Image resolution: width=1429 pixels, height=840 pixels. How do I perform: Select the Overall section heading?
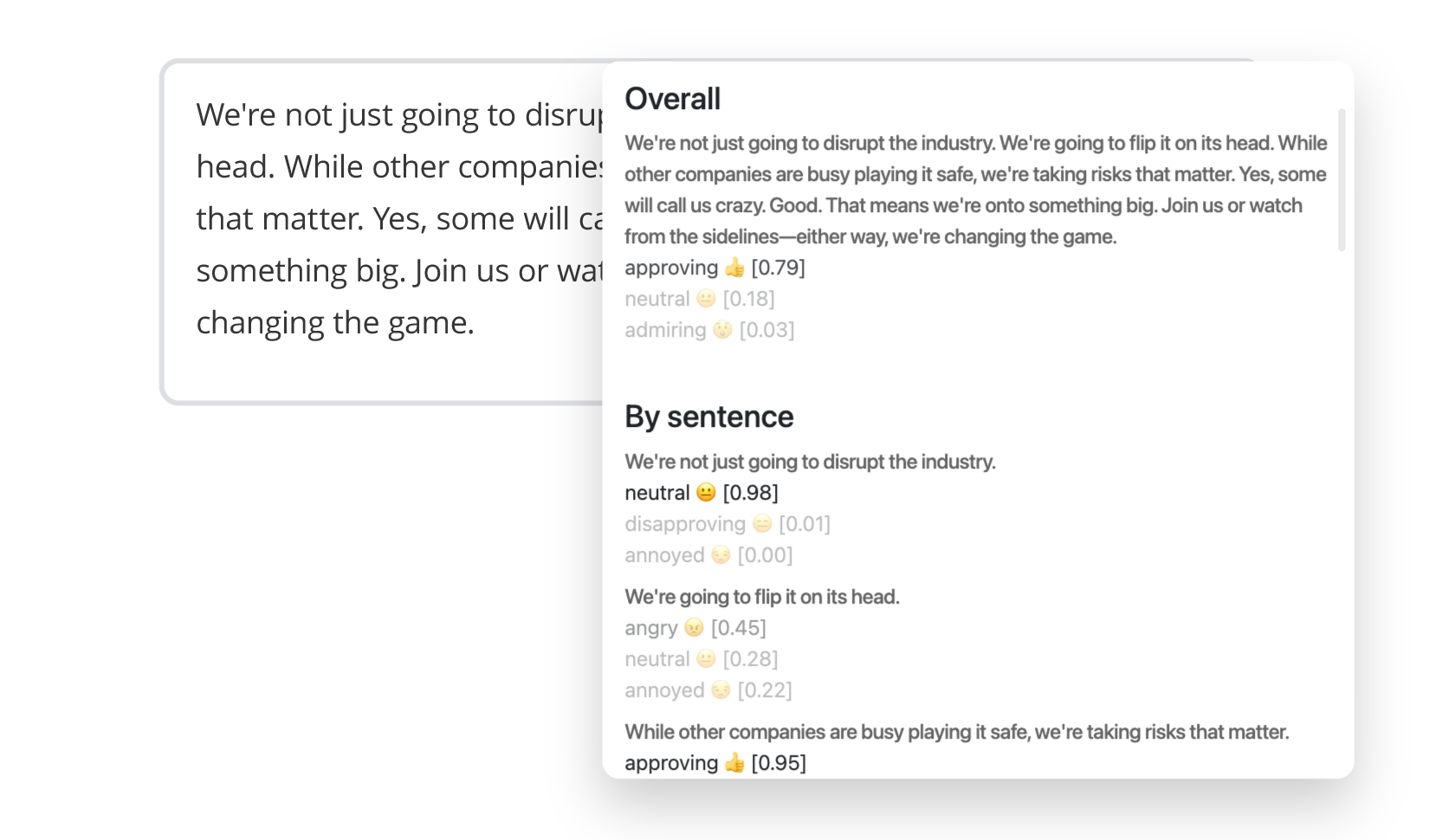click(x=673, y=99)
